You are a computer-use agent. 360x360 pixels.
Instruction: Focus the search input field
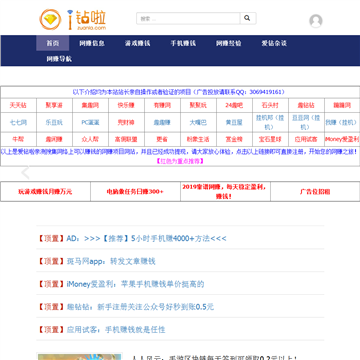click(x=188, y=18)
